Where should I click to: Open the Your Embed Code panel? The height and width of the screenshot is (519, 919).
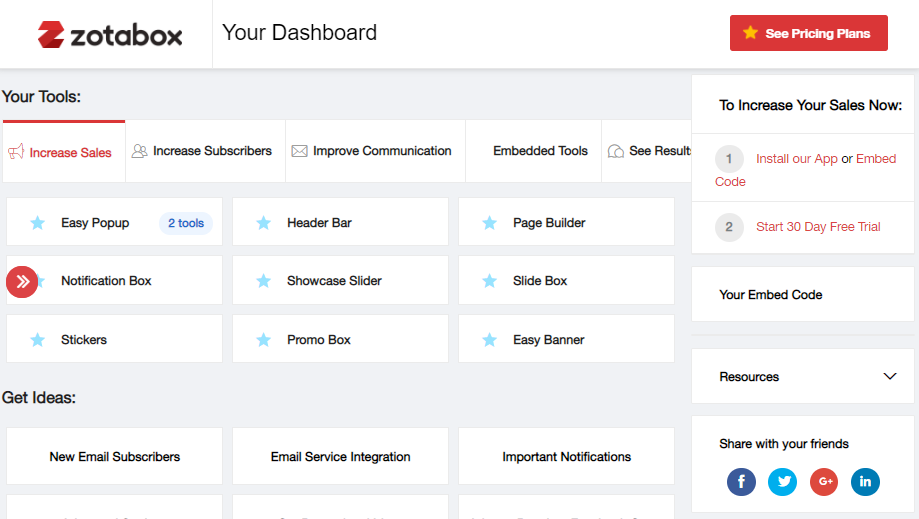(x=803, y=294)
